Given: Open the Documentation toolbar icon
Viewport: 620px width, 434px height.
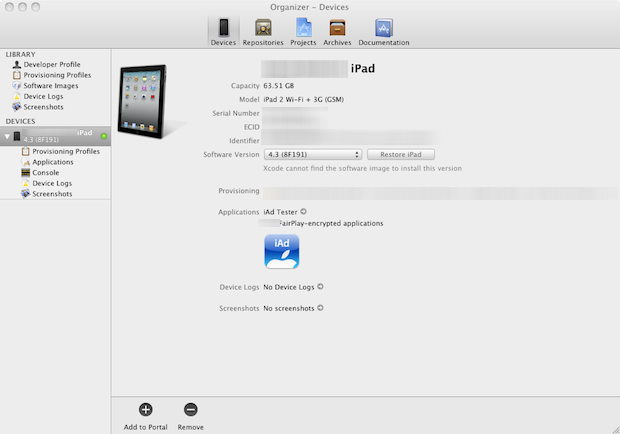Looking at the screenshot, I should (x=383, y=29).
